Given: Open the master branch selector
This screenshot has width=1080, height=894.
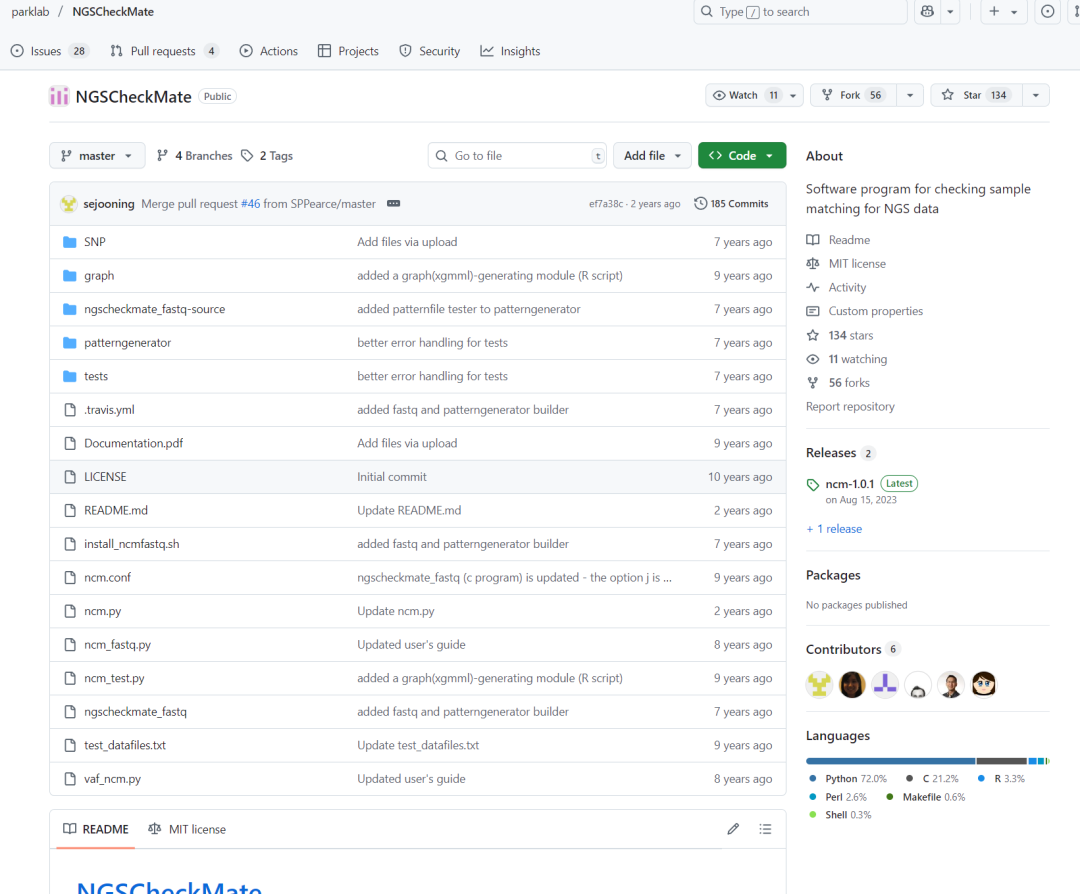Looking at the screenshot, I should pyautogui.click(x=97, y=156).
